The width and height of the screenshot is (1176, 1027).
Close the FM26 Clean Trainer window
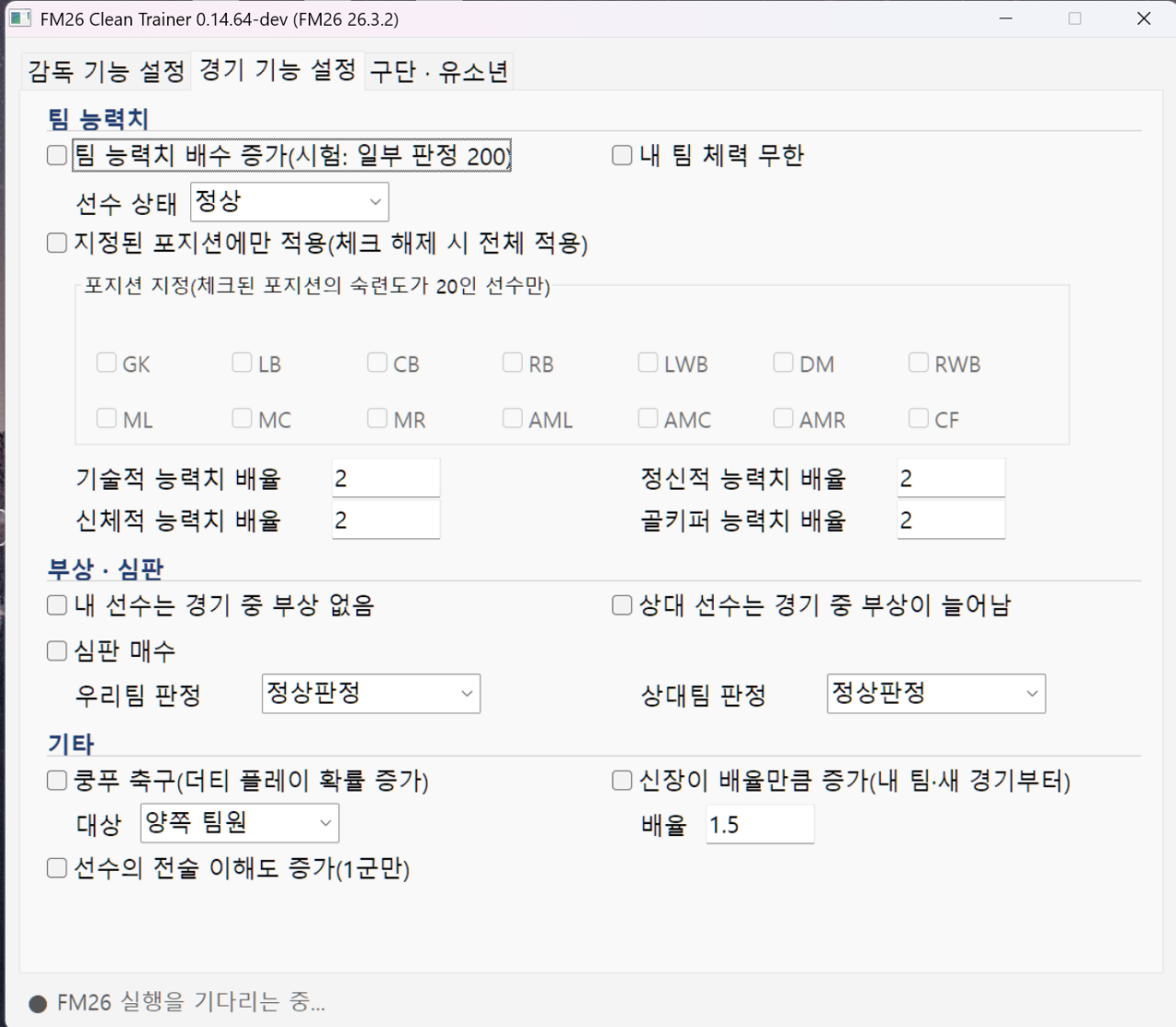[x=1144, y=18]
